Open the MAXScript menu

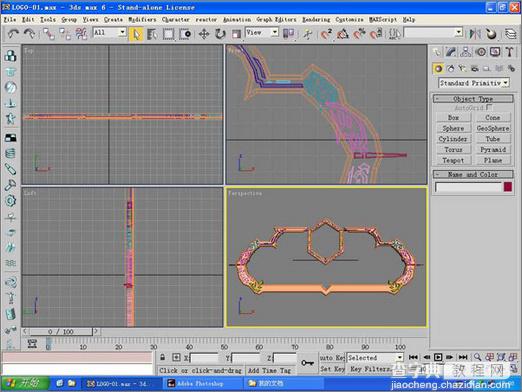[x=383, y=20]
